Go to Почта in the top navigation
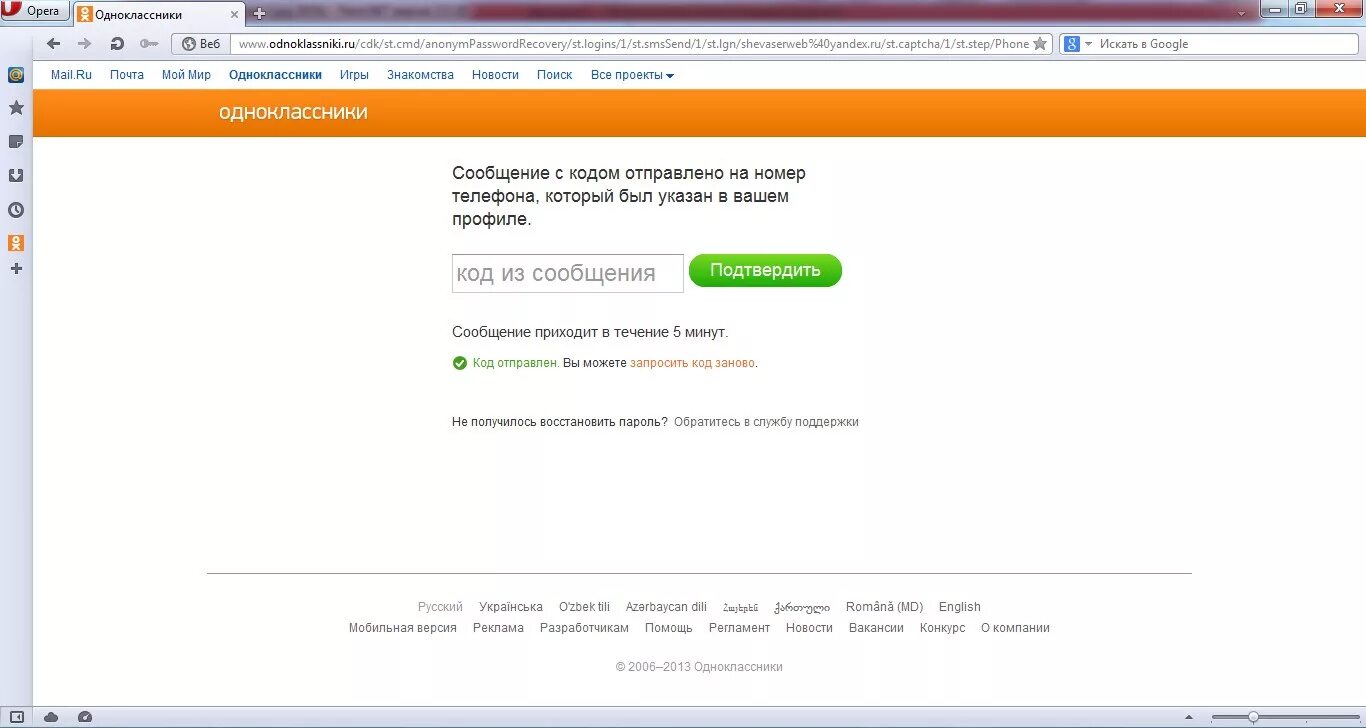Screen dimensions: 1366x728 (x=127, y=75)
